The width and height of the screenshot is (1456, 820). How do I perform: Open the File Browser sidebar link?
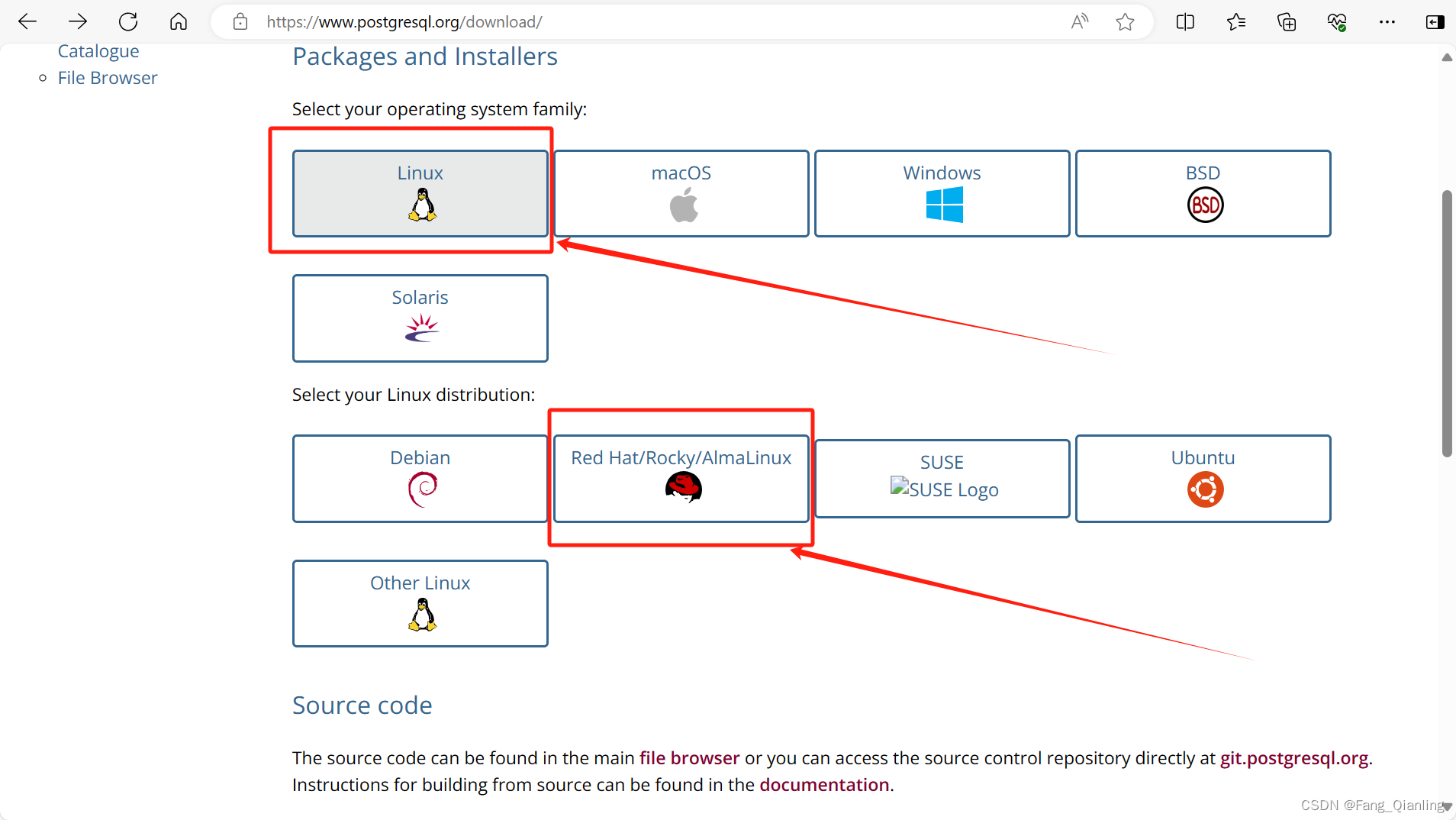pyautogui.click(x=108, y=78)
